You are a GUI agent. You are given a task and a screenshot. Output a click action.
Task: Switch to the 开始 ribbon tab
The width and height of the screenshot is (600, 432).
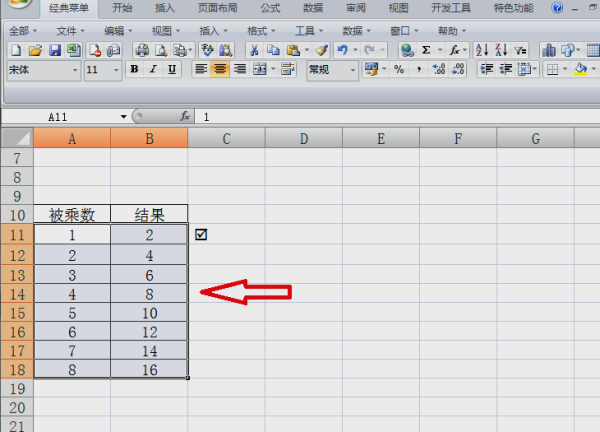pyautogui.click(x=122, y=8)
